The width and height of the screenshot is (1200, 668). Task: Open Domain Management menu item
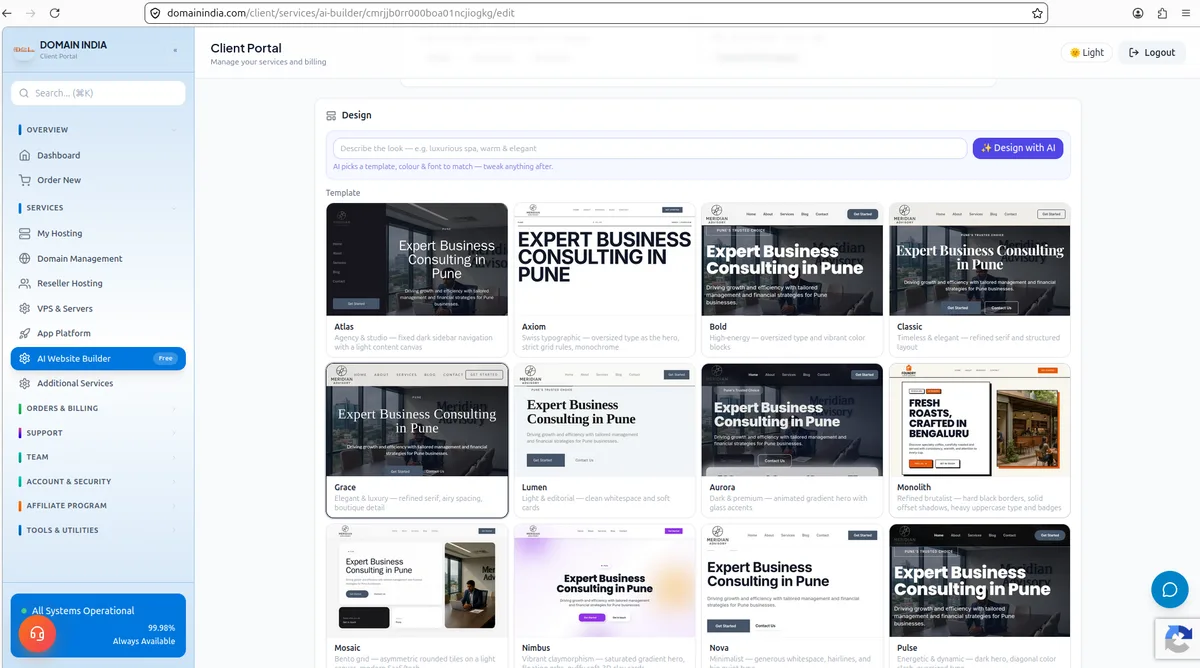98,258
